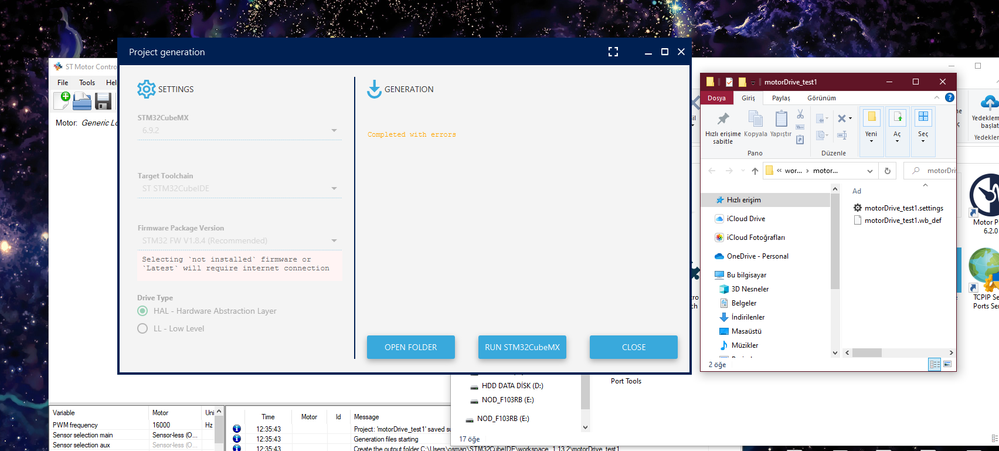Open the Firmware Package Version dropdown
999x451 pixels.
click(240, 241)
